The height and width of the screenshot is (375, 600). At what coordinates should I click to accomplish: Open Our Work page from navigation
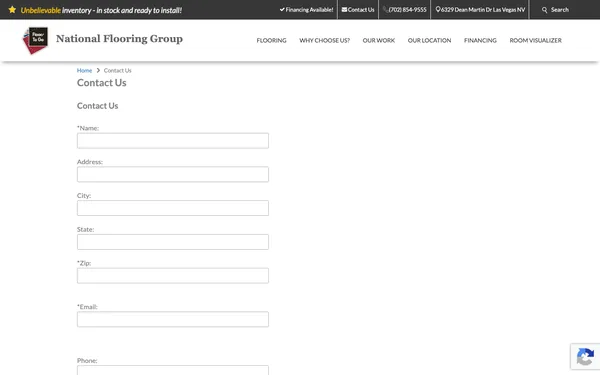379,40
